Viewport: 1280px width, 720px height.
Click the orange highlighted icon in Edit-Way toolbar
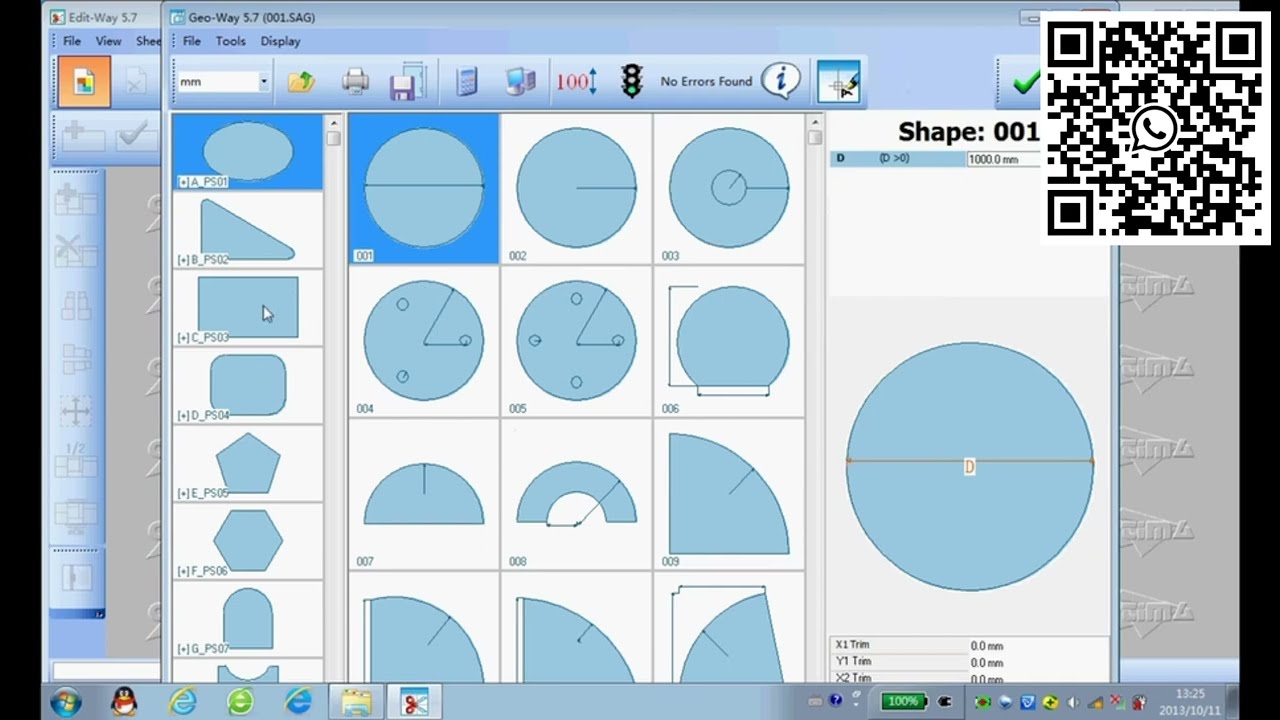[x=84, y=82]
